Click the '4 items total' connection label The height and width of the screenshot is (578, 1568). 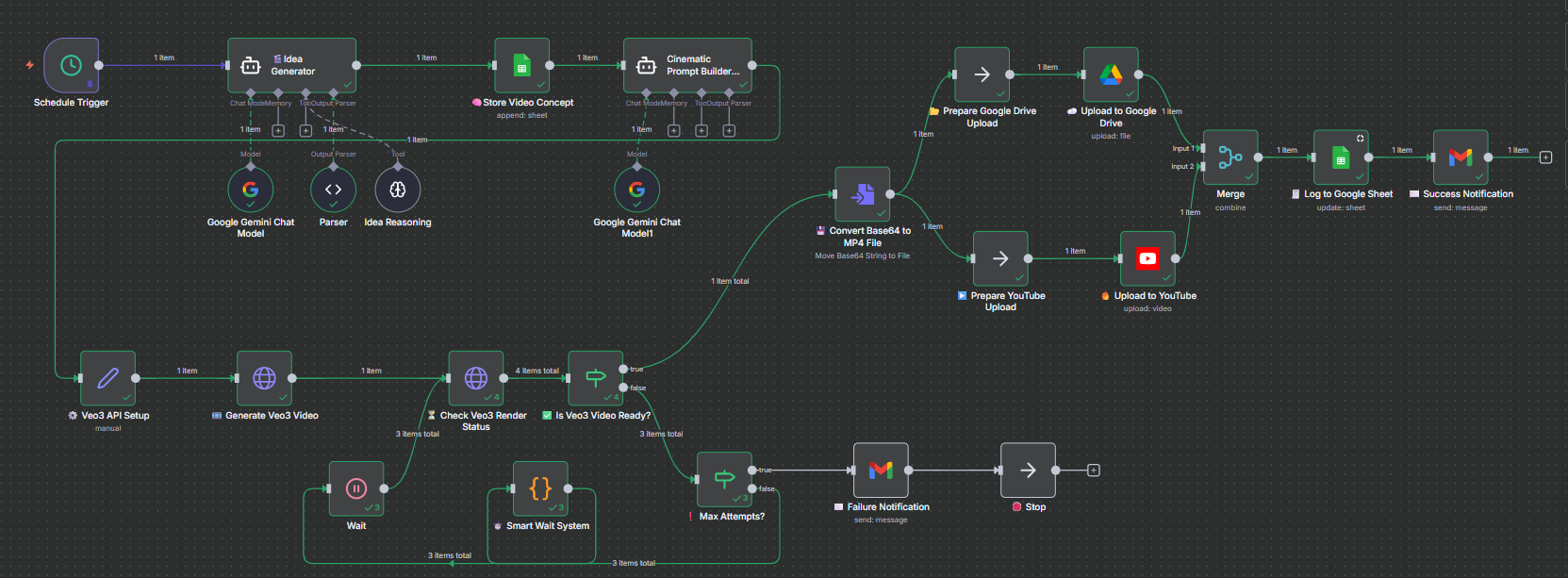(537, 371)
